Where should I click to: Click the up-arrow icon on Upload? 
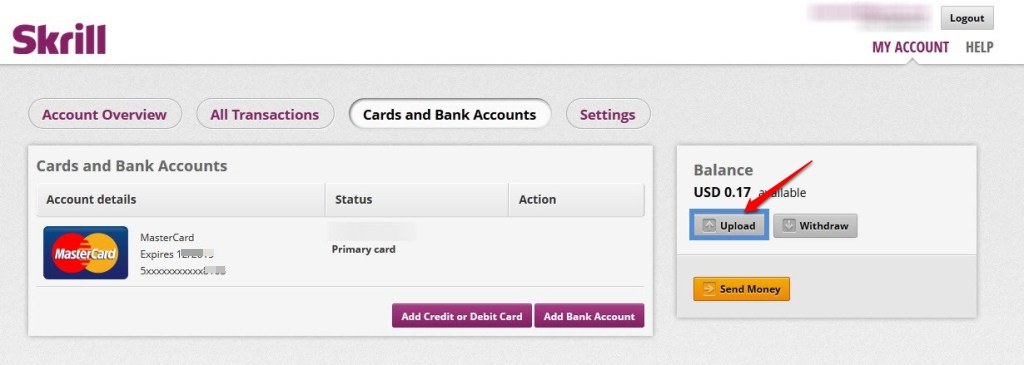(709, 226)
